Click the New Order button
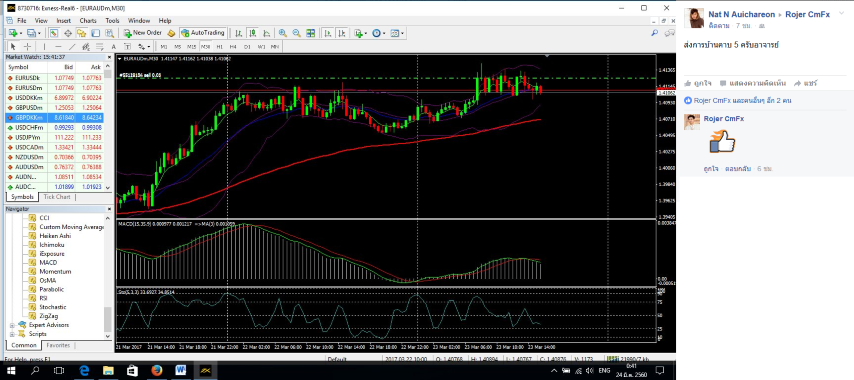 (x=142, y=33)
